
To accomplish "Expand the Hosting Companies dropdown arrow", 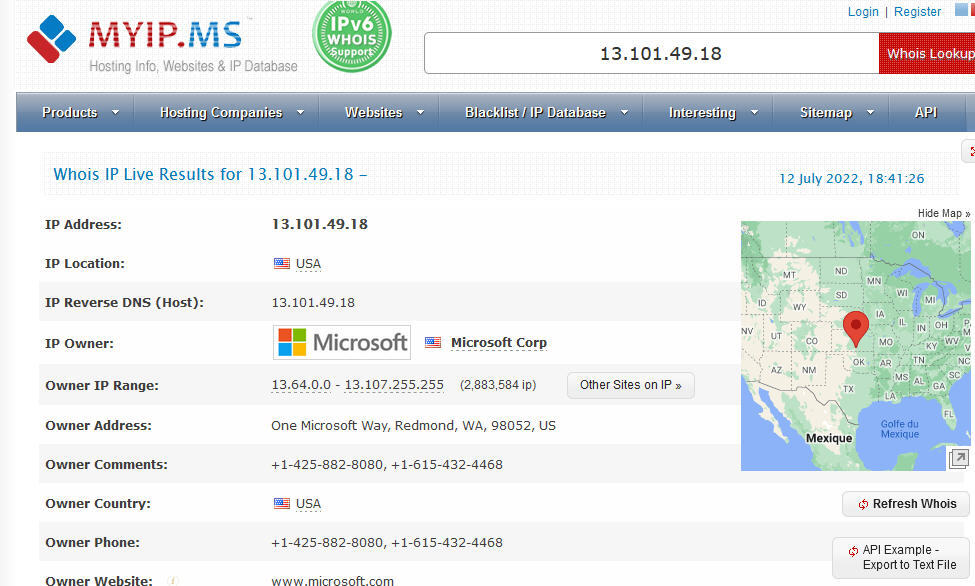I will point(300,113).
